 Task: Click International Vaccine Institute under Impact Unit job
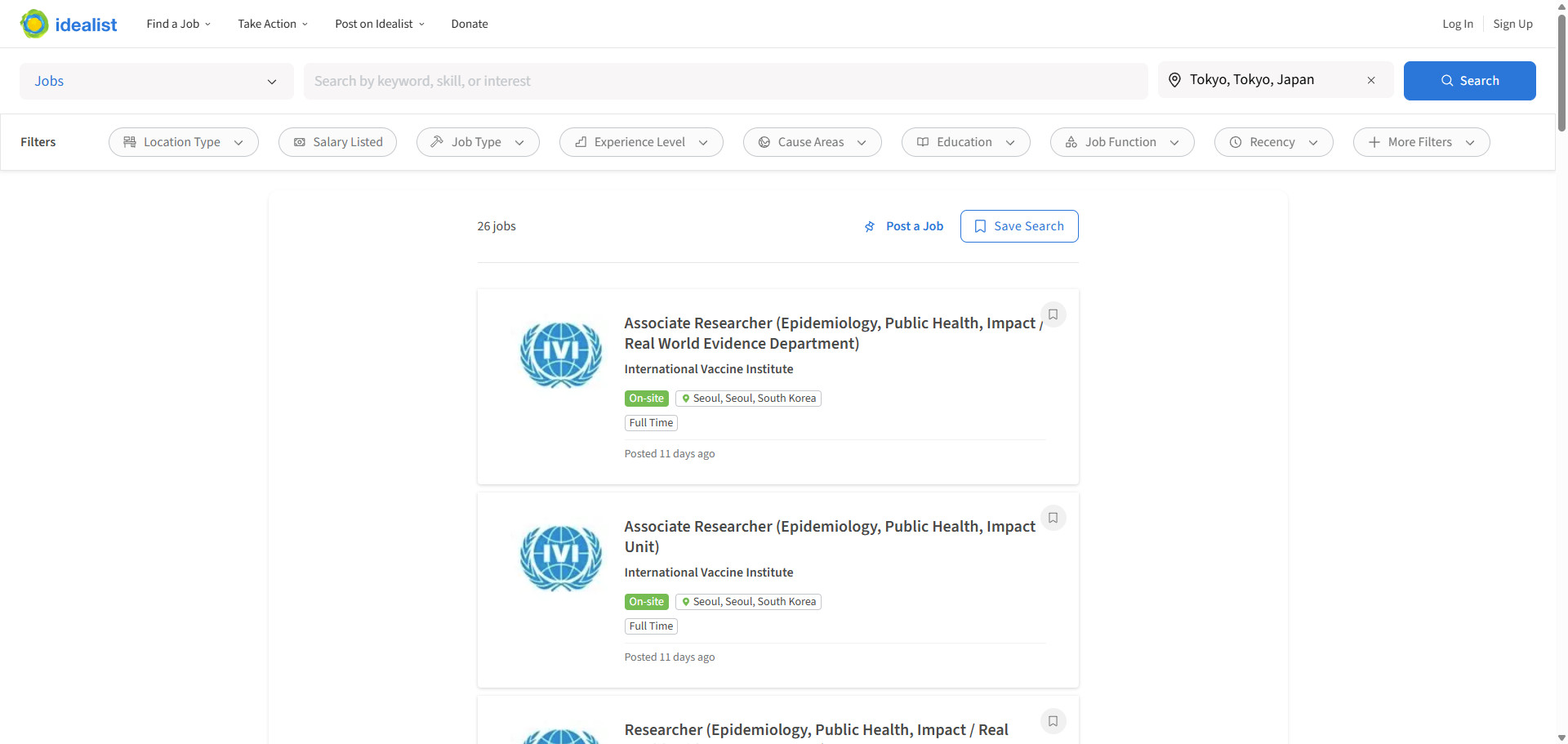pos(709,572)
